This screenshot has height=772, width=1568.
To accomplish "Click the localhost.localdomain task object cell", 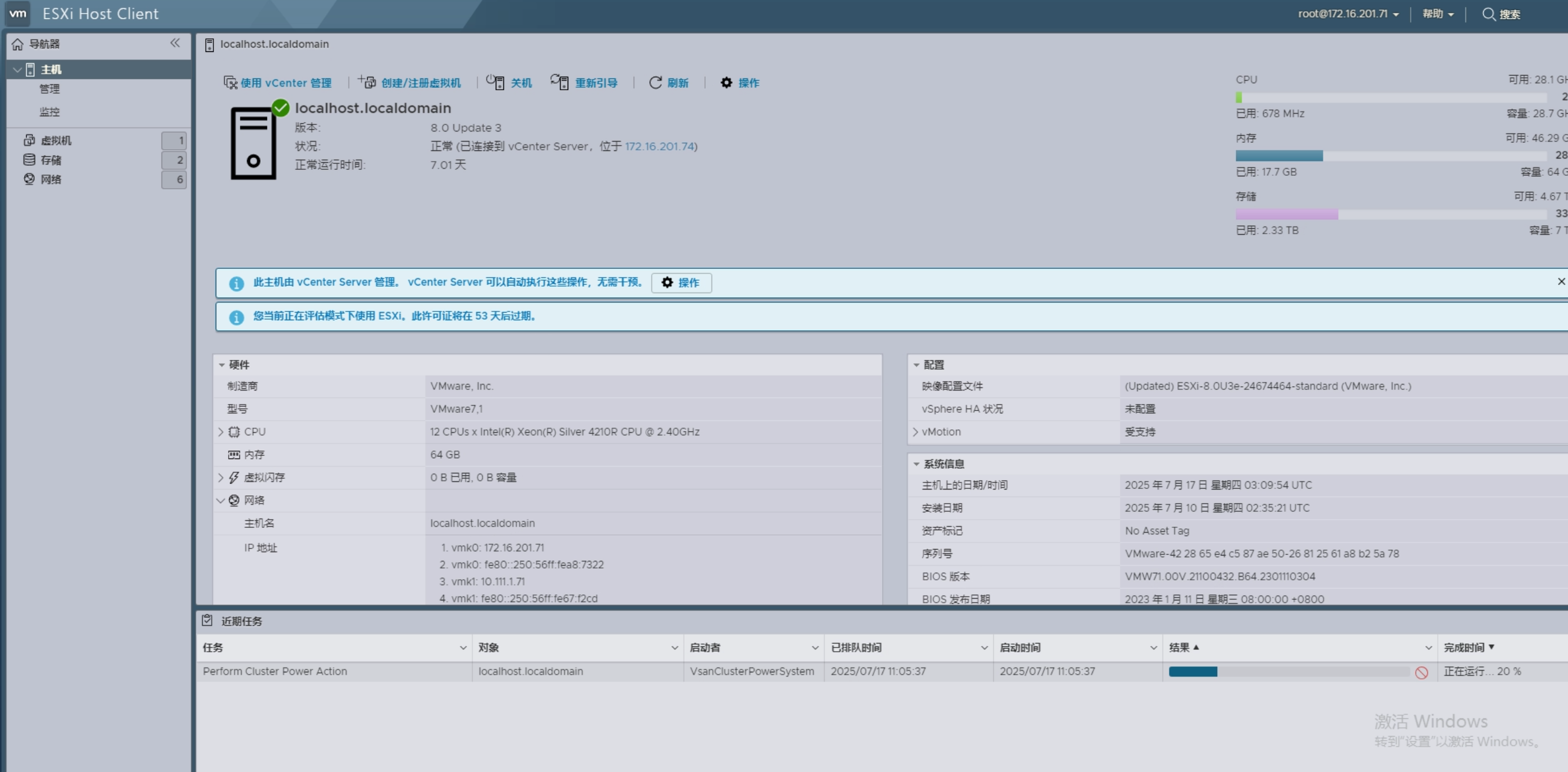I will [x=531, y=671].
